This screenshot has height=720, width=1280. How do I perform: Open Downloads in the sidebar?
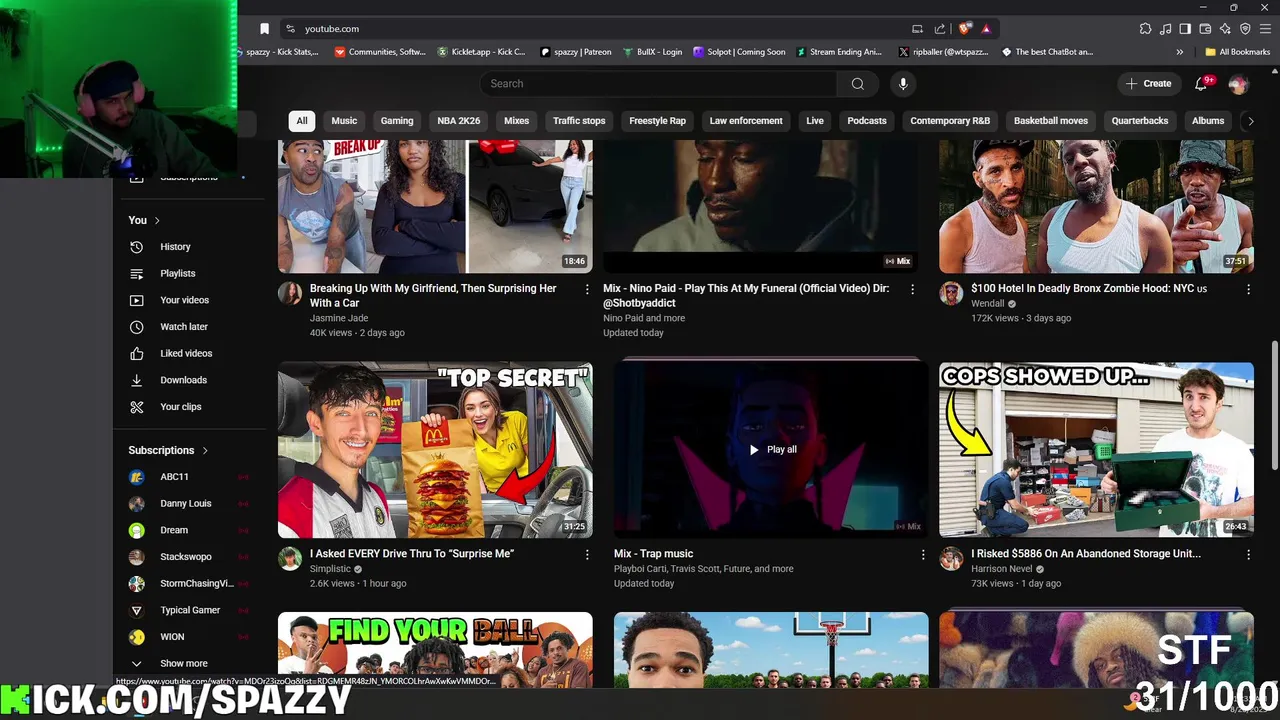pos(185,380)
